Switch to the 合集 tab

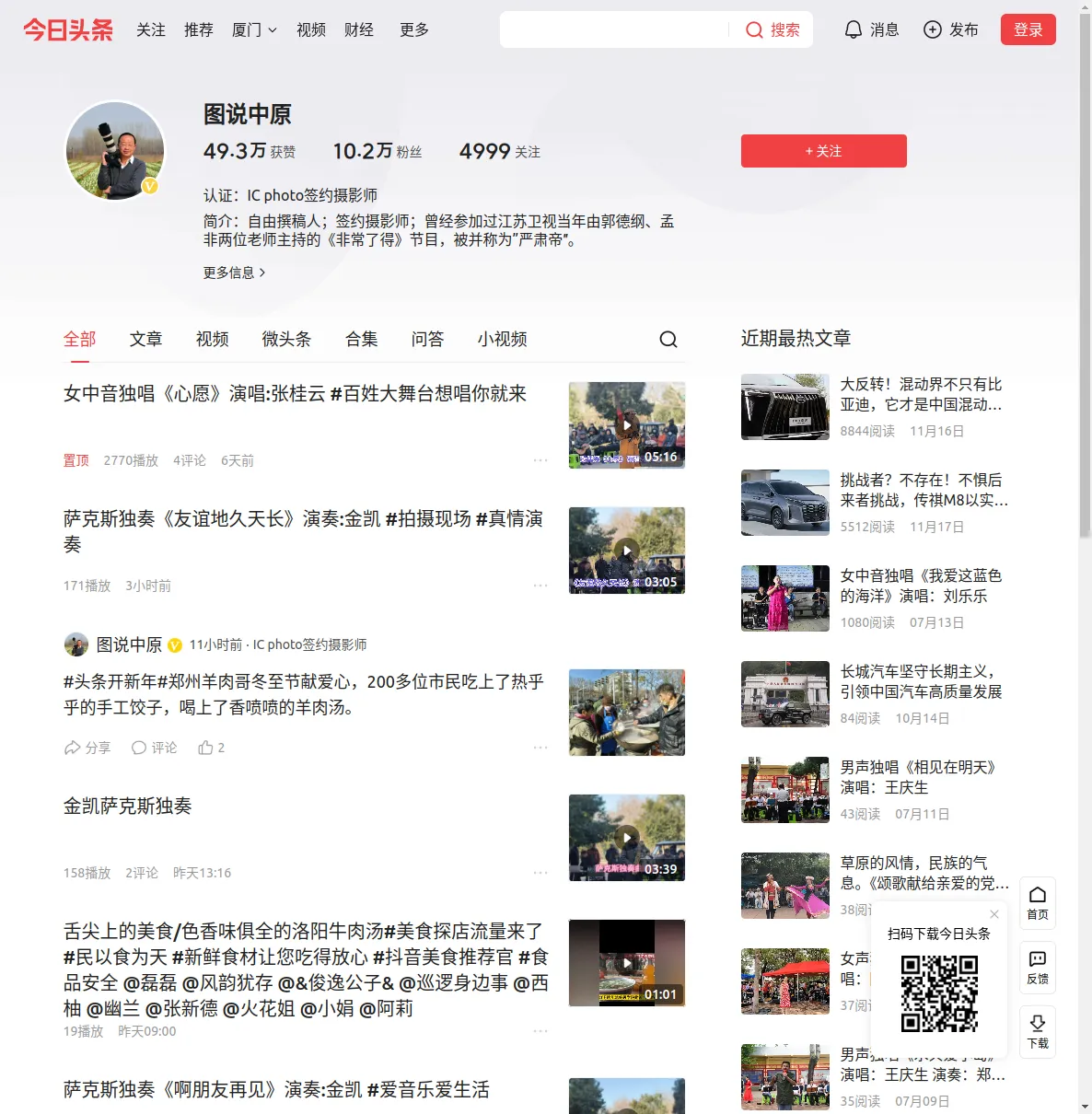pyautogui.click(x=362, y=339)
